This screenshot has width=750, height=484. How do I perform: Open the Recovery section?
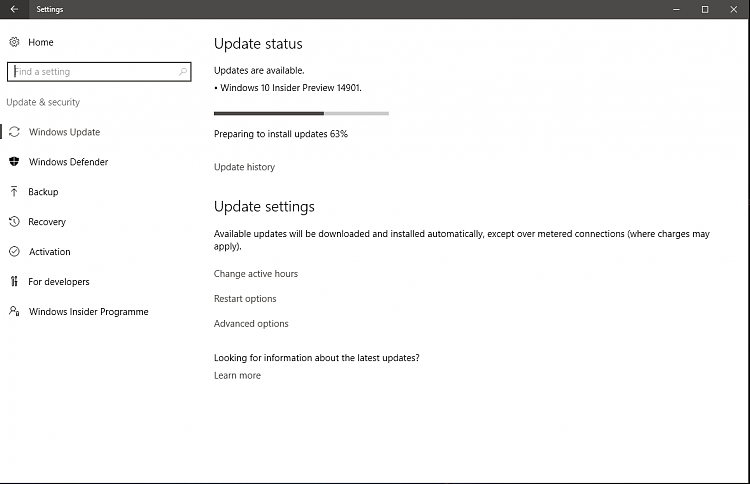click(47, 222)
